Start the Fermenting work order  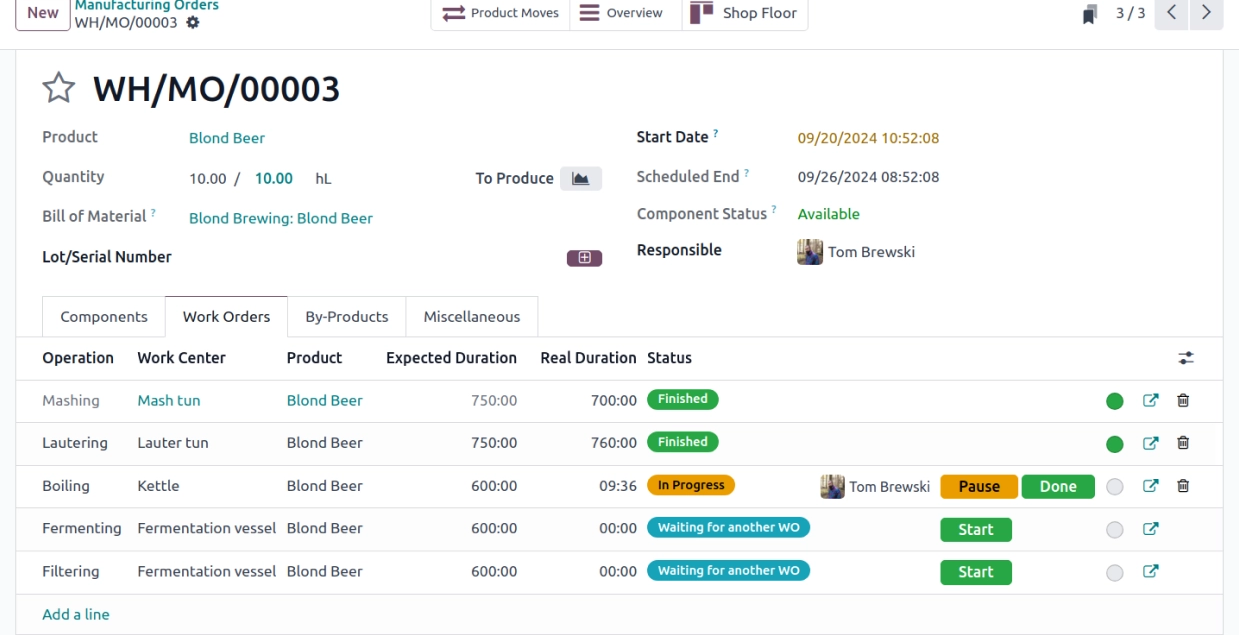click(976, 530)
